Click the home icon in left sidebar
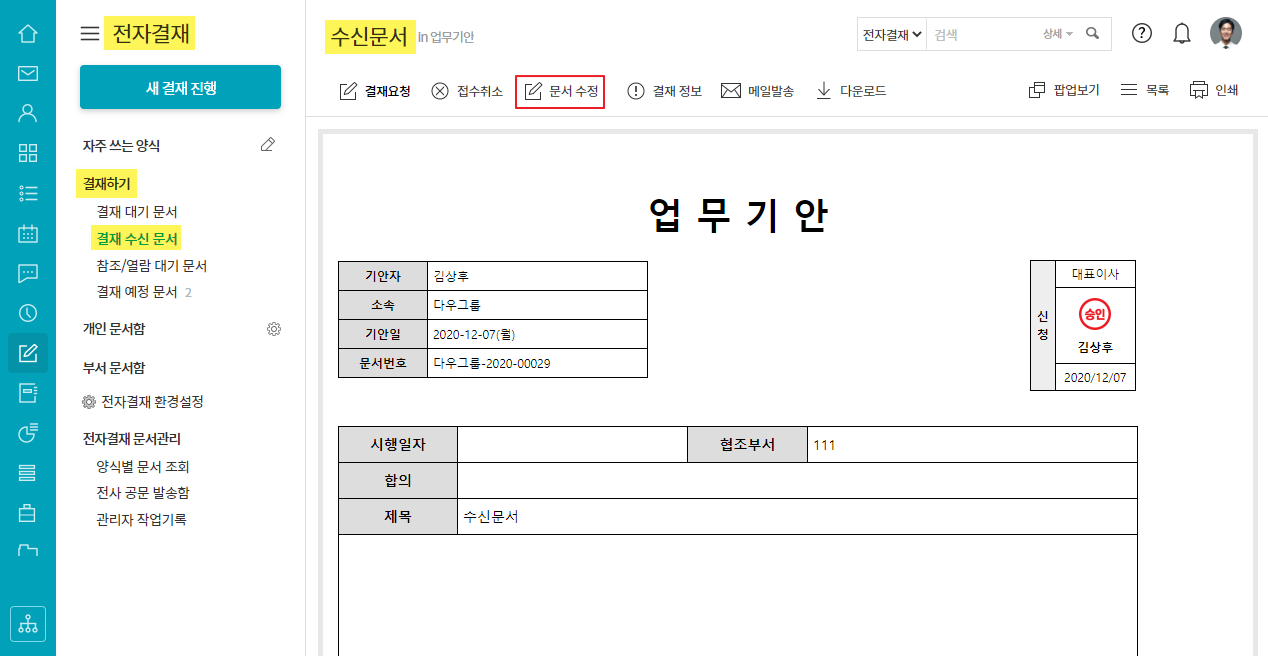This screenshot has width=1268, height=656. [28, 34]
